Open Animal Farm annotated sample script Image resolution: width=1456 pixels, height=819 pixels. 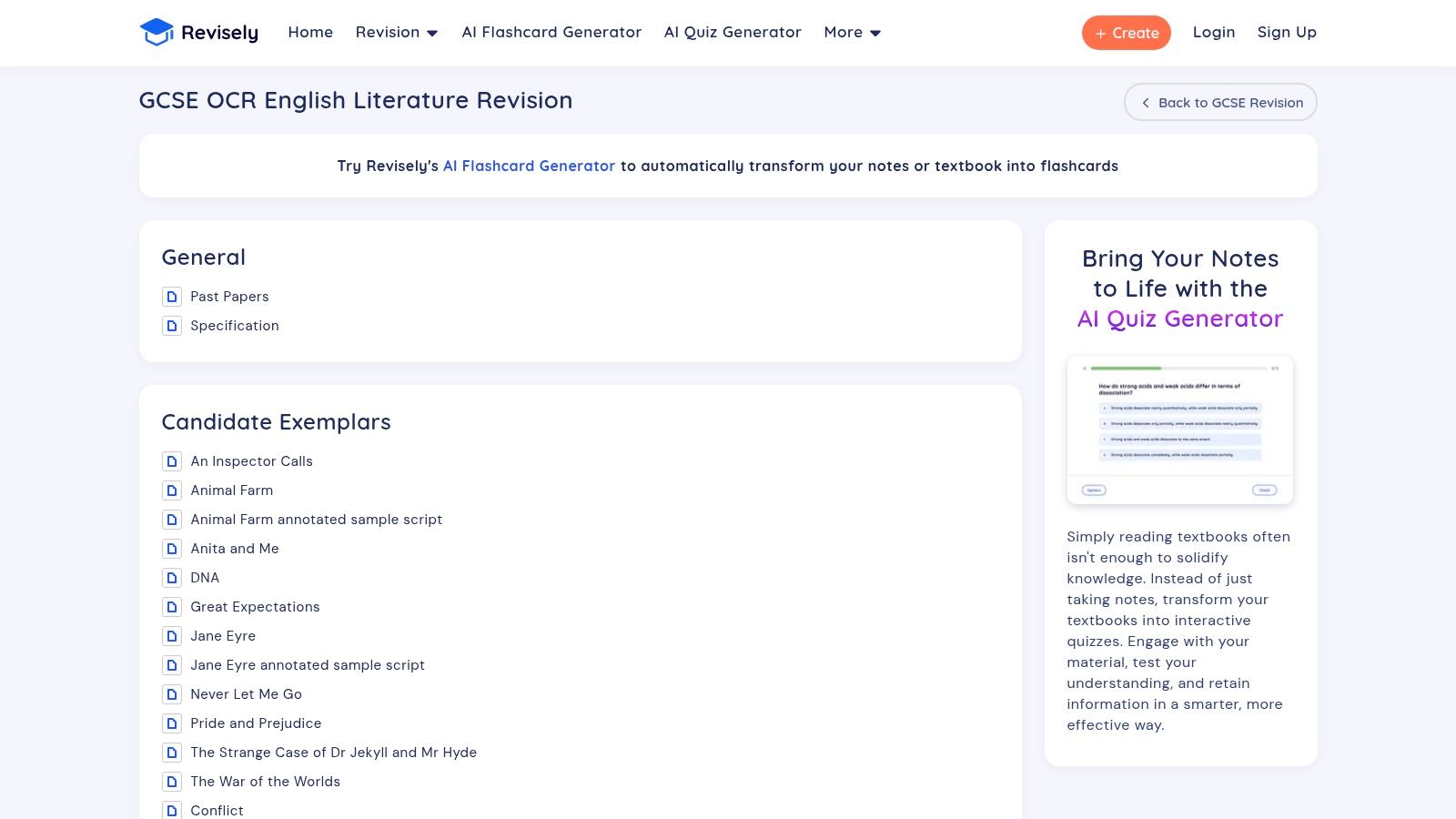pos(316,520)
